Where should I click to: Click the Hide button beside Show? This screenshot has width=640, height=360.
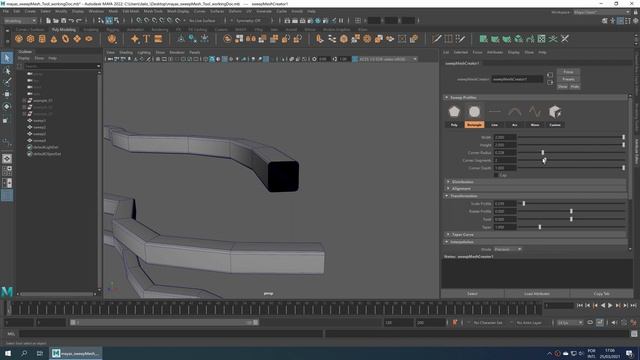[575, 87]
